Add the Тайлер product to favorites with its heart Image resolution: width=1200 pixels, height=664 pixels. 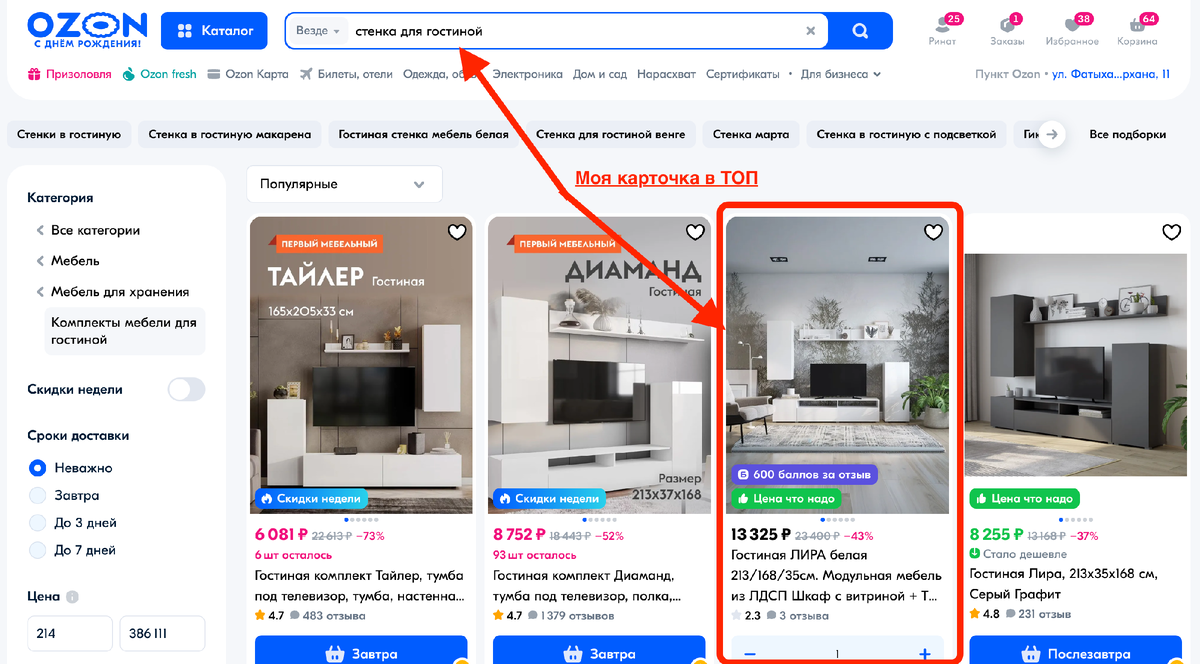[x=456, y=232]
